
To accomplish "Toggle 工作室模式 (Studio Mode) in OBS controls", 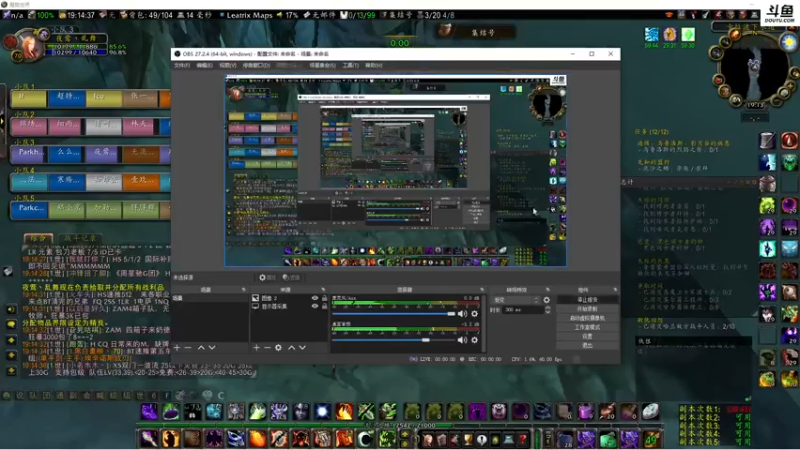I will [587, 327].
